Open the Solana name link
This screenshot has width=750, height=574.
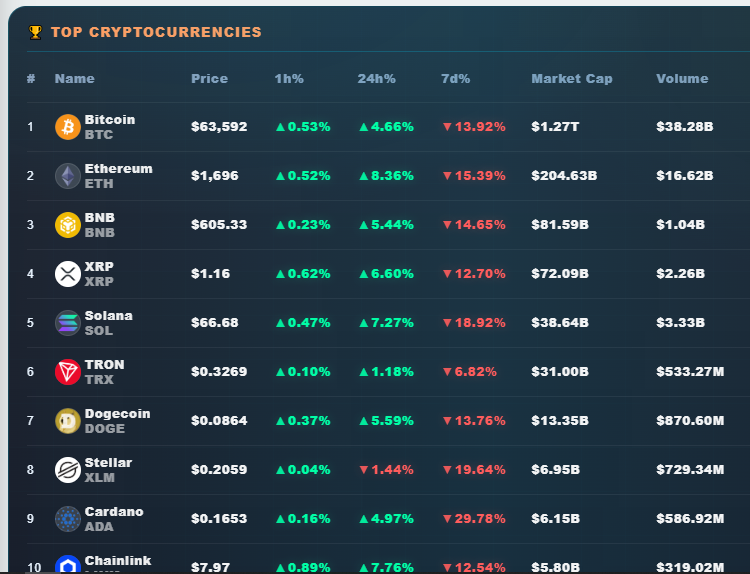[109, 316]
